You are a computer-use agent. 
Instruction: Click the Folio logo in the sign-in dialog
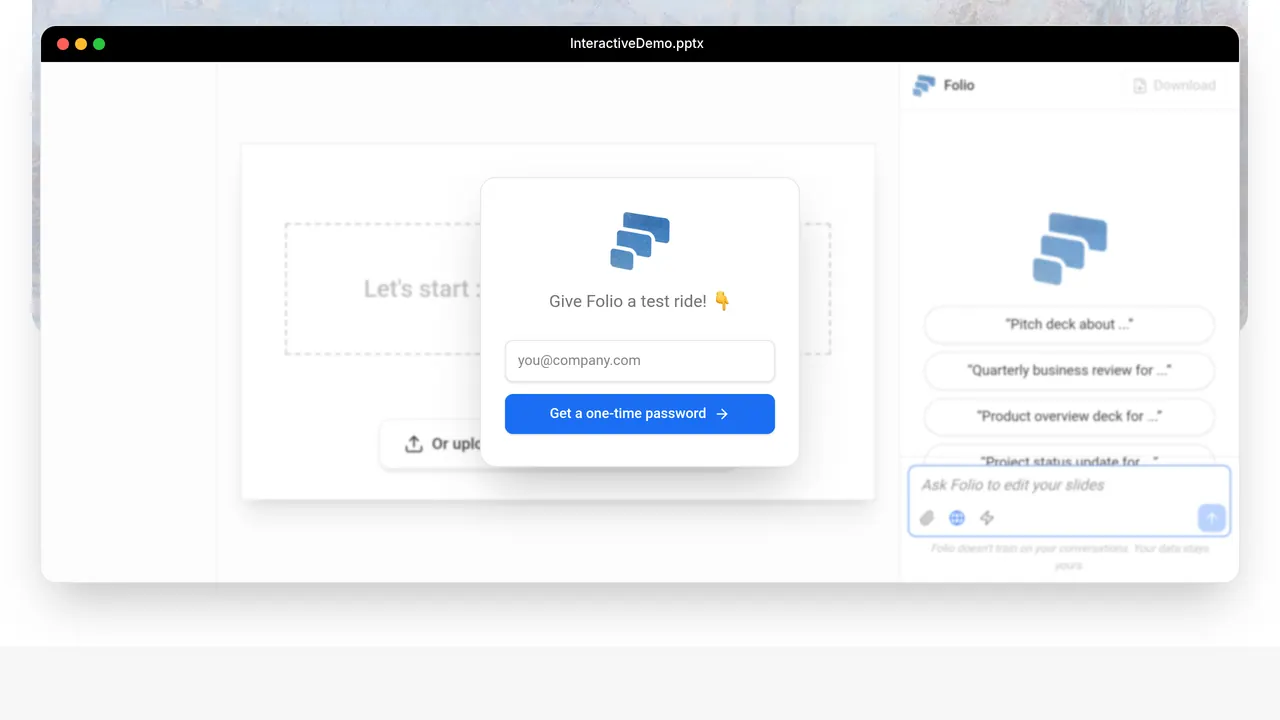[x=640, y=241]
